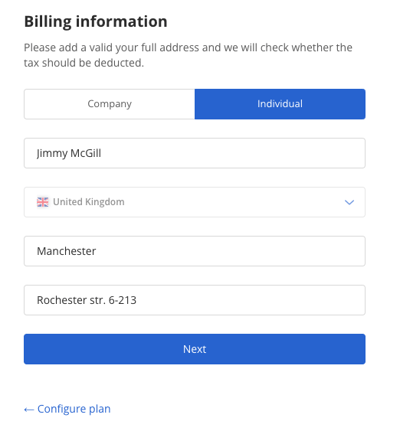Screen dimensions: 400x444
Task: Go back via Configure plan link
Action: click(67, 409)
